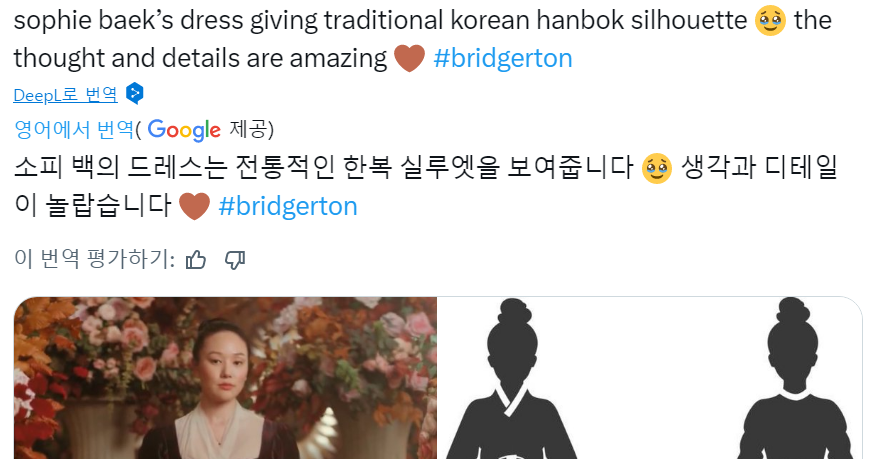Click the brown heart in Korean translation
This screenshot has width=878, height=459.
[x=194, y=206]
